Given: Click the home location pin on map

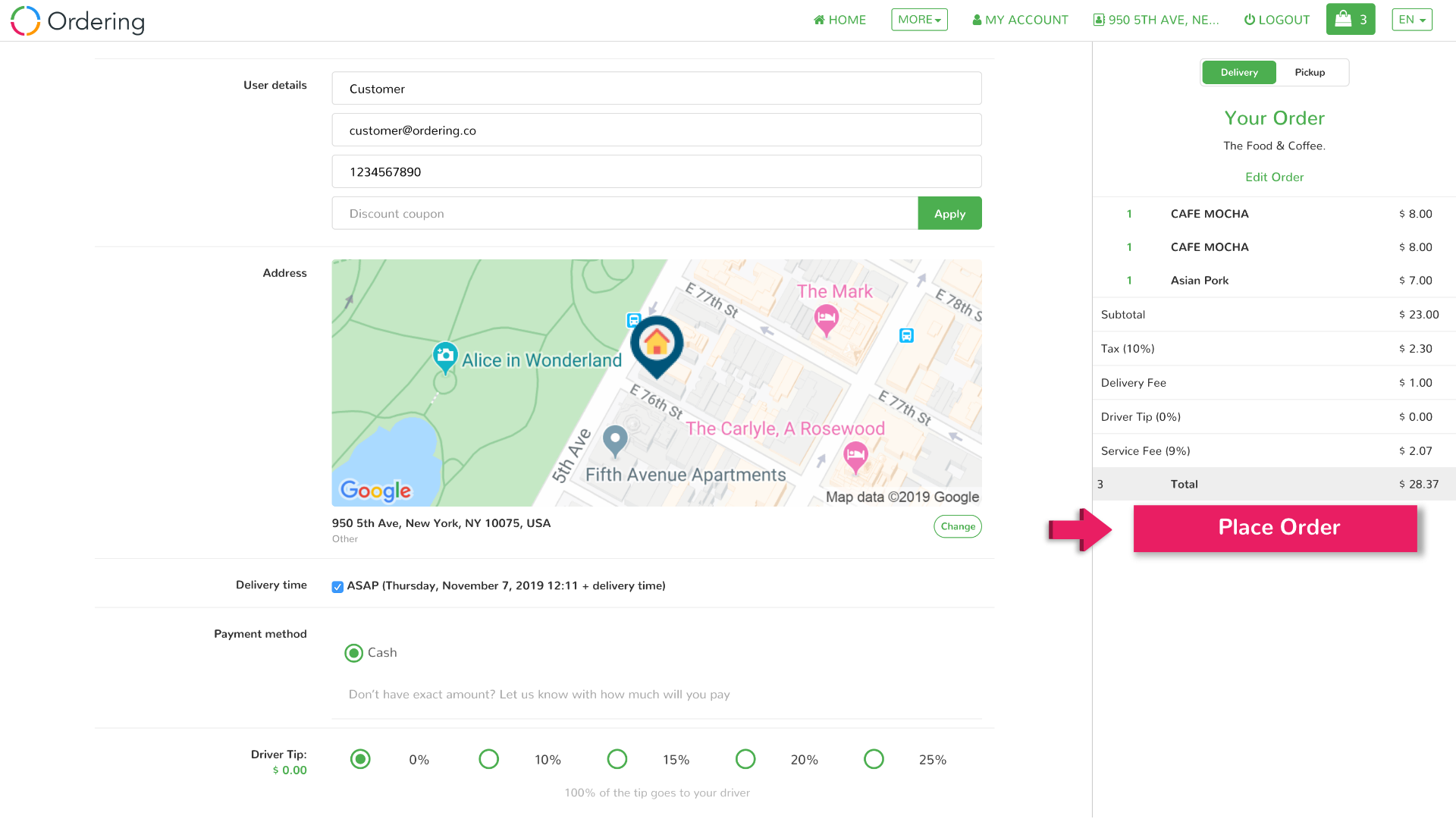Looking at the screenshot, I should (x=657, y=347).
